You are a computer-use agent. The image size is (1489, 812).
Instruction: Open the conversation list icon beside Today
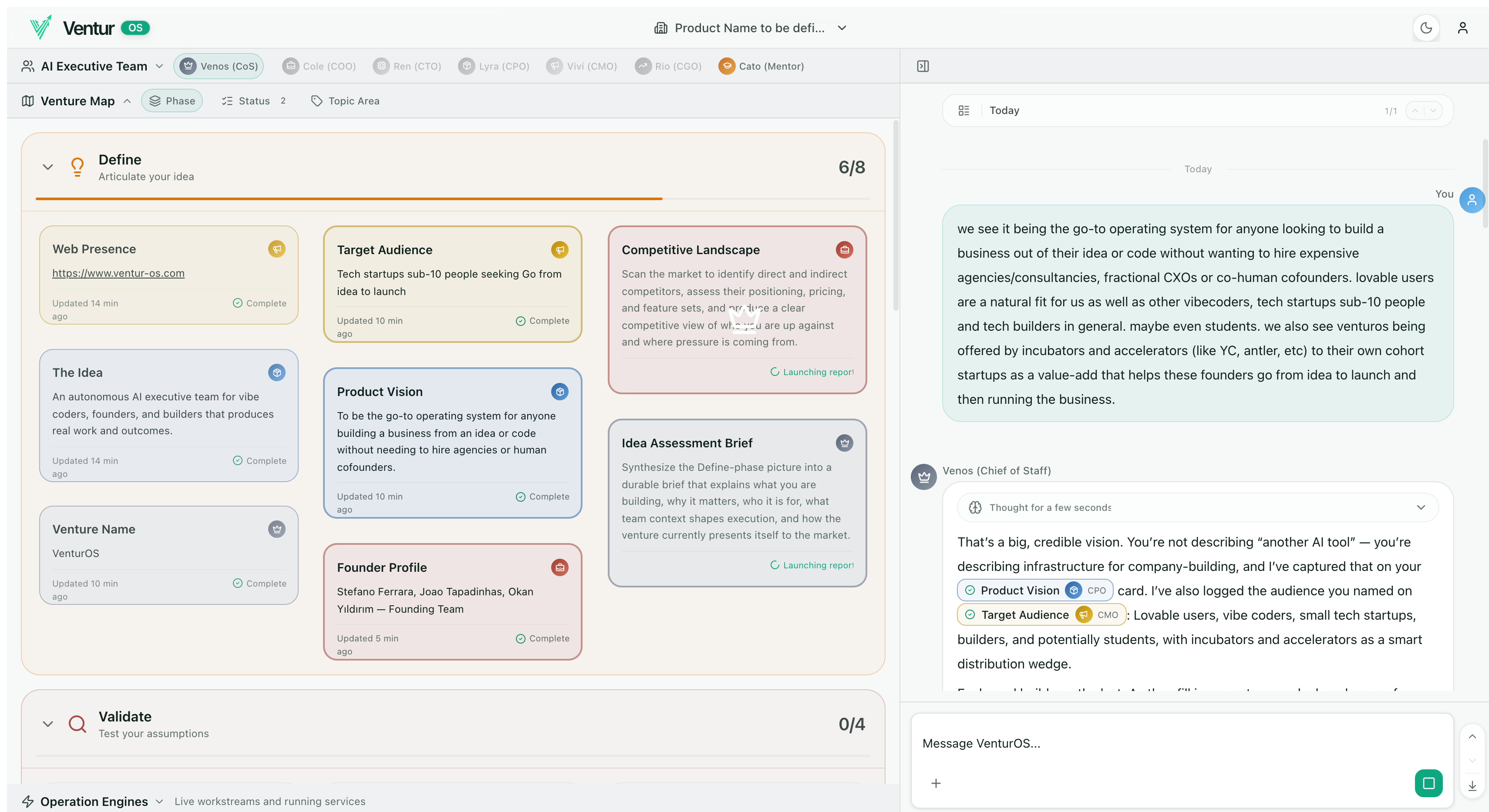(x=963, y=110)
